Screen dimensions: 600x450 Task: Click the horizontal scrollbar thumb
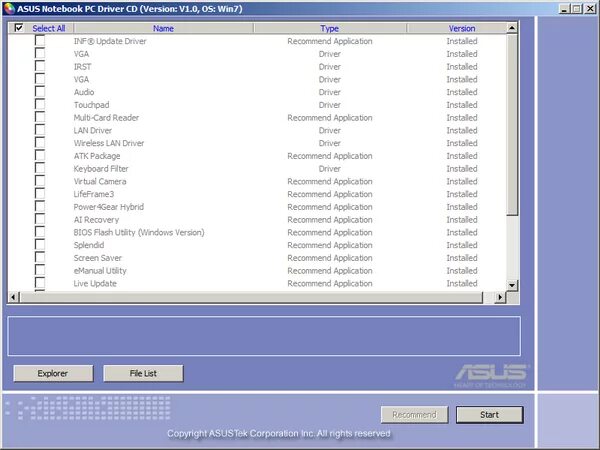pyautogui.click(x=251, y=297)
